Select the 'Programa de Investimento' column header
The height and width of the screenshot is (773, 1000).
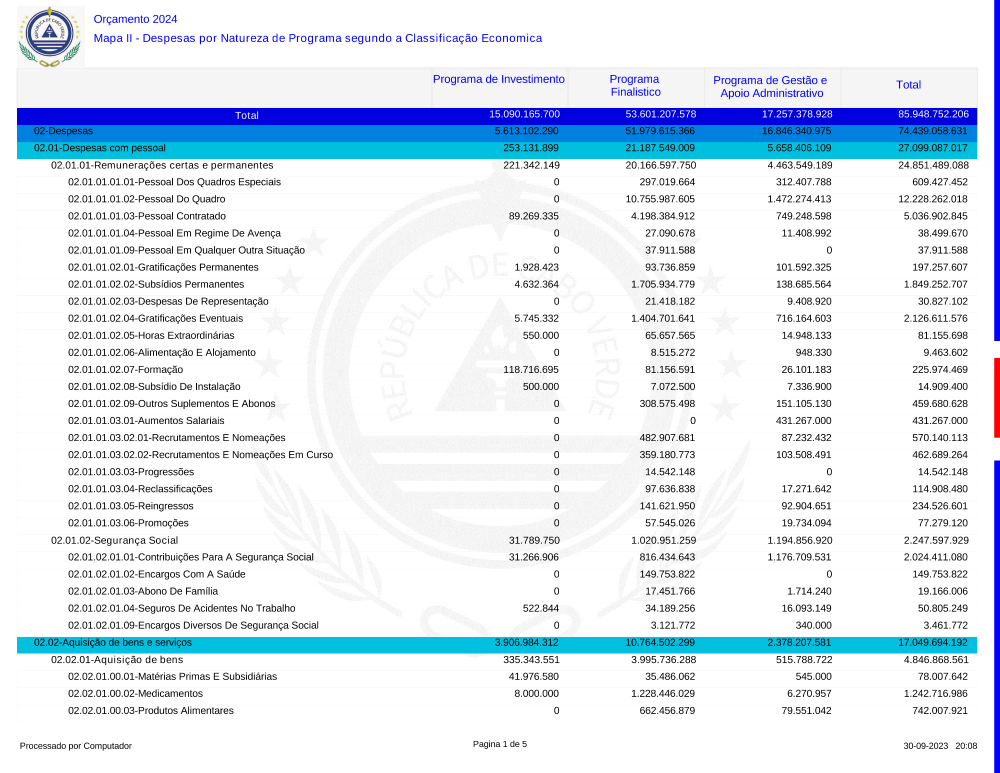pyautogui.click(x=498, y=80)
